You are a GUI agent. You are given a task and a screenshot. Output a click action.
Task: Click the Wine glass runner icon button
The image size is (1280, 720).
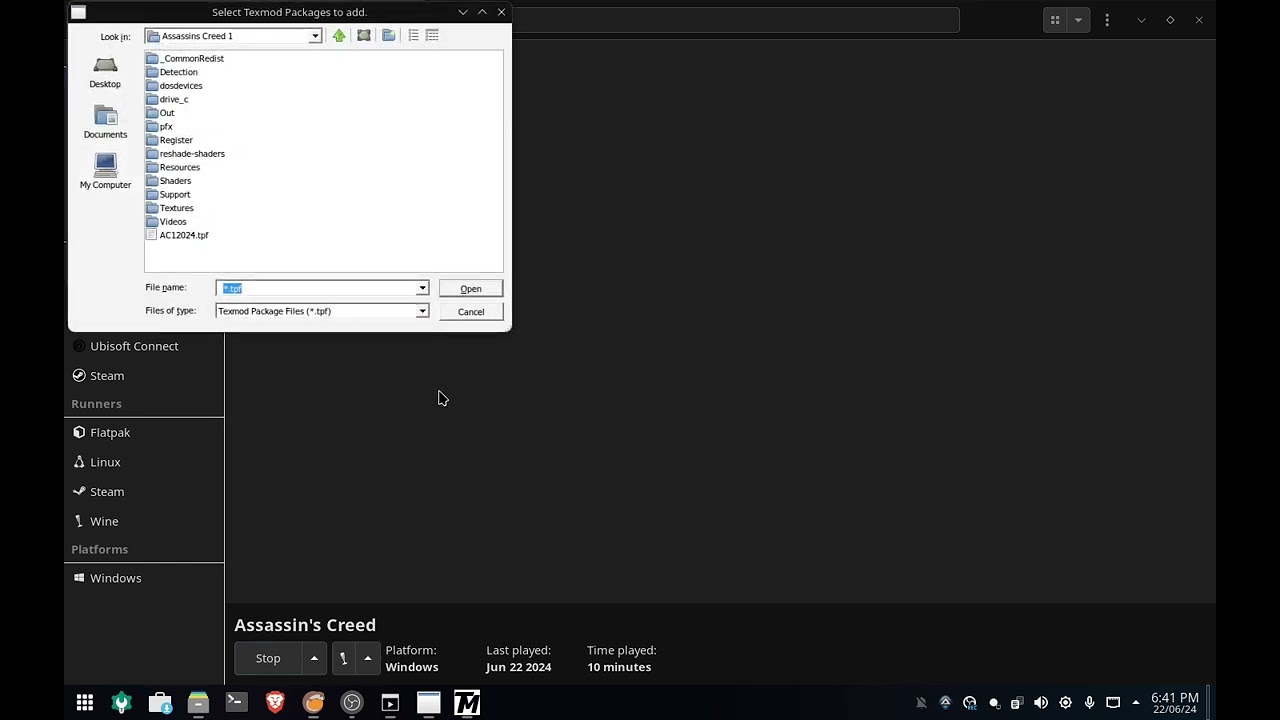(x=343, y=658)
